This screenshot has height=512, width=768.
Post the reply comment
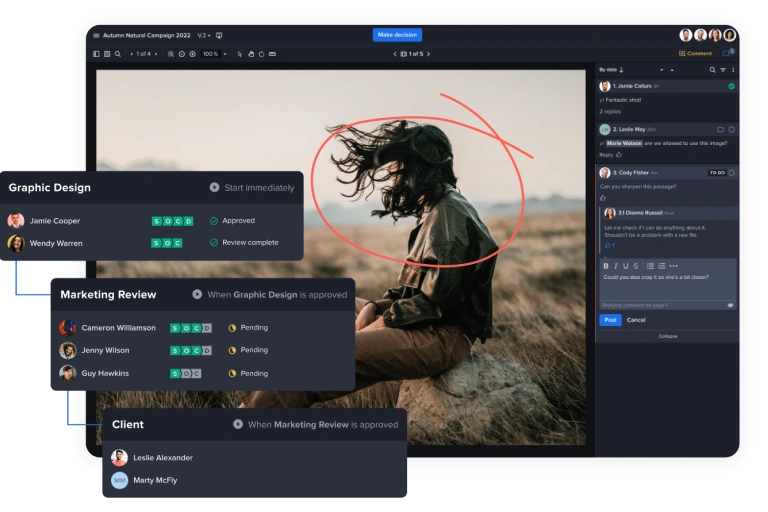(x=610, y=320)
